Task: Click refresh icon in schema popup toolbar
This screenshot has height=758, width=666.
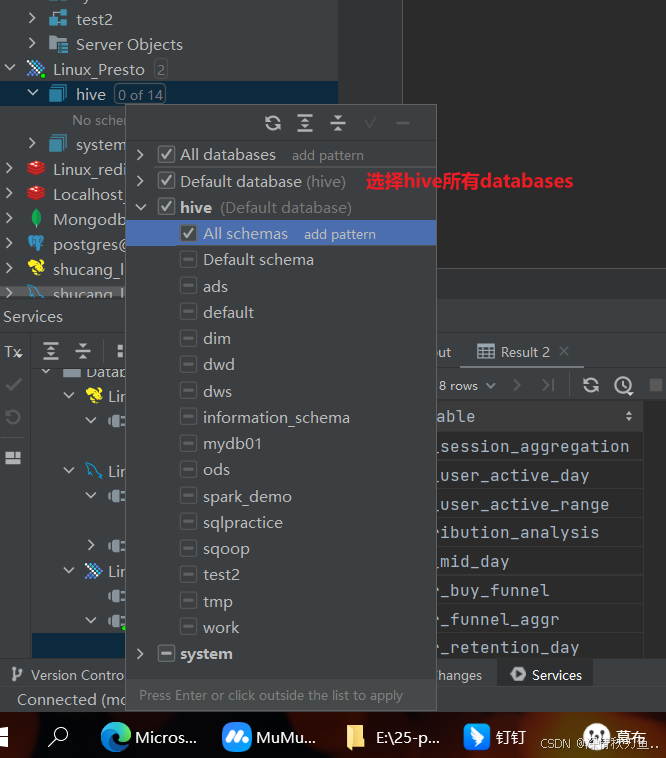Action: click(x=273, y=123)
